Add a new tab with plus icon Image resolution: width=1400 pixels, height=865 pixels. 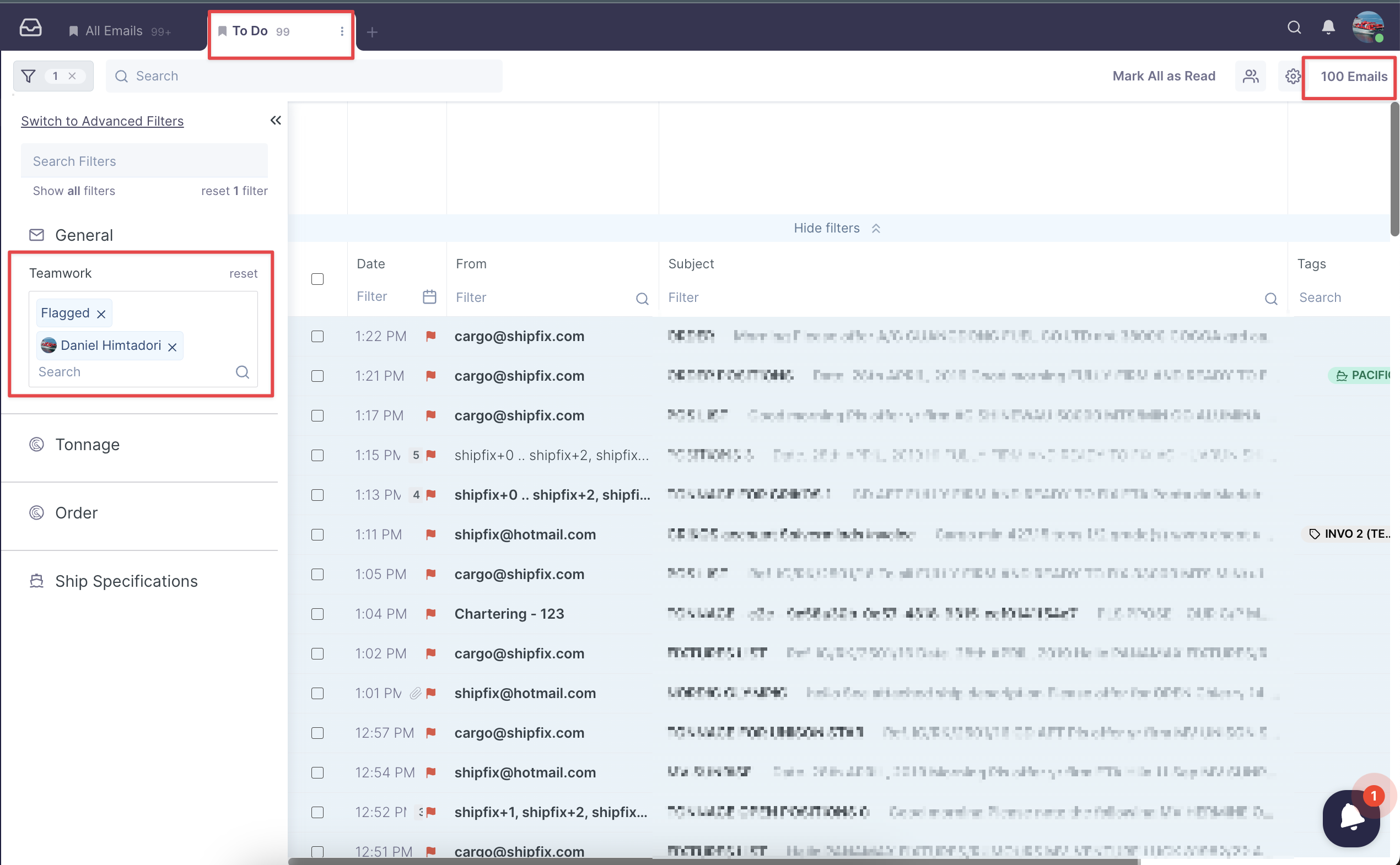(x=372, y=32)
